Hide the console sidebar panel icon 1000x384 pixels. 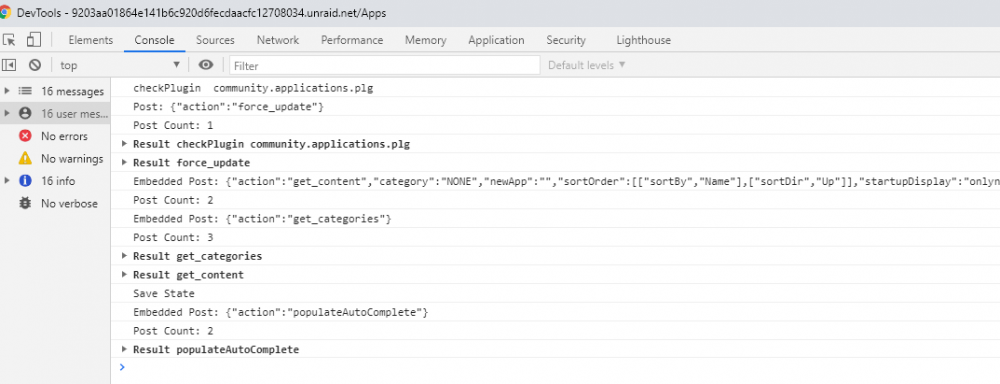click(9, 65)
